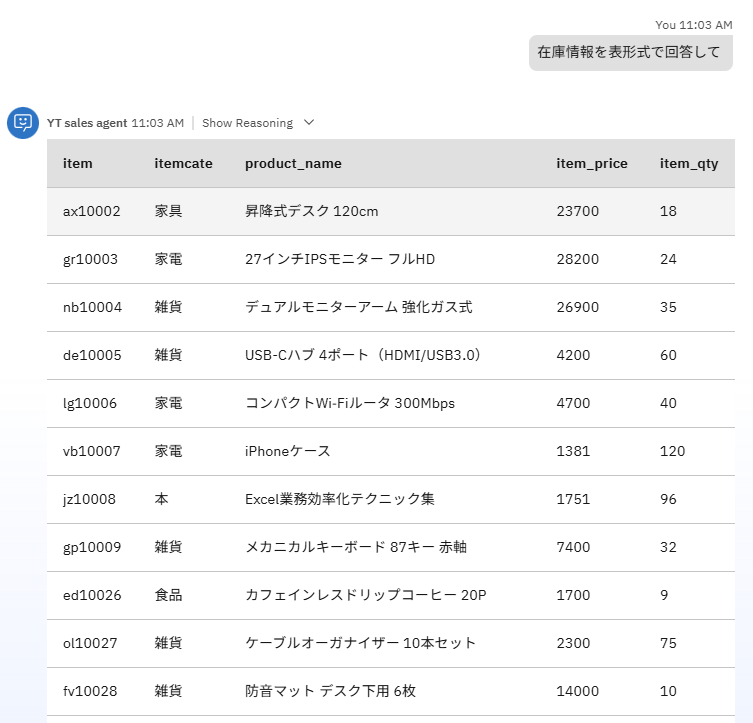Screen dimensions: 753x723
Task: Click the user message bubble 在庫情報を表形式で回答して
Action: 629,53
